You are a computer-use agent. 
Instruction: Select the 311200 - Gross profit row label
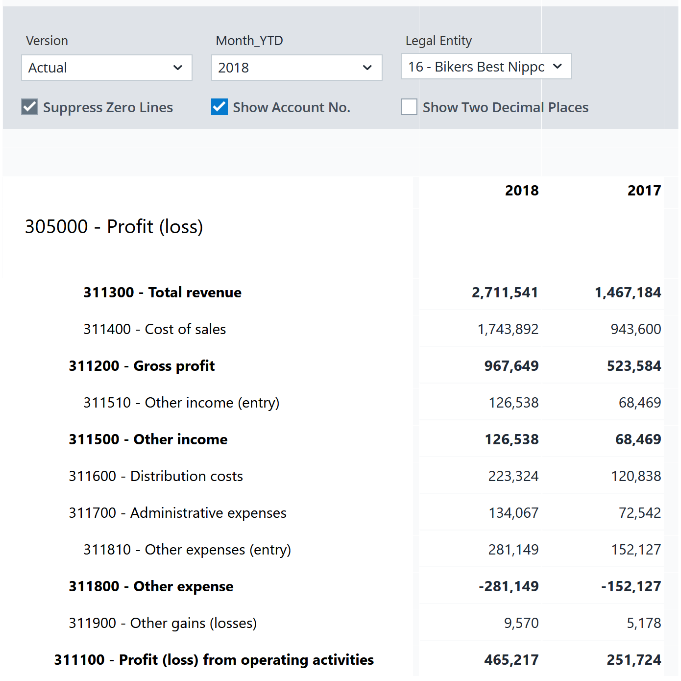[x=142, y=366]
